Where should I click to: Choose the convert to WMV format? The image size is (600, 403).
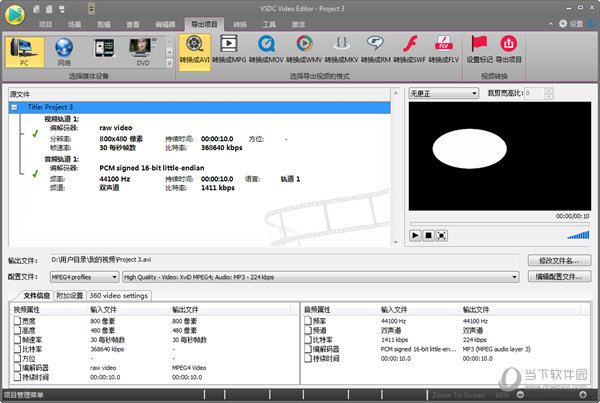[x=304, y=50]
